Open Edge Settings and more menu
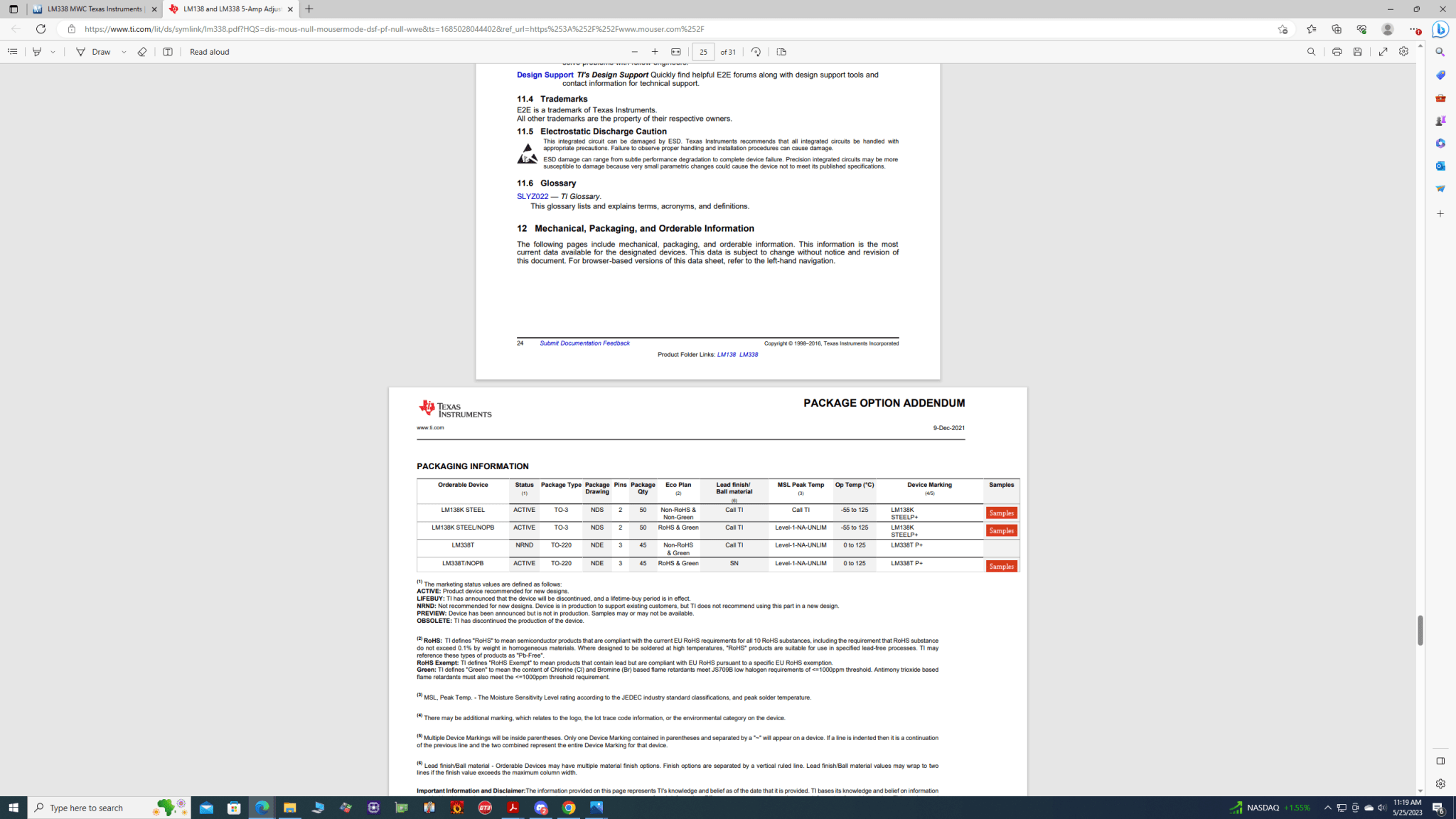Viewport: 1456px width, 819px height. coord(1414,29)
